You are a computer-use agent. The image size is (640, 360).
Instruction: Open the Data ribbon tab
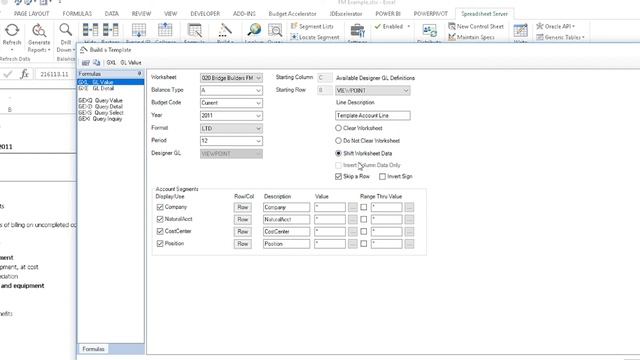[x=111, y=13]
